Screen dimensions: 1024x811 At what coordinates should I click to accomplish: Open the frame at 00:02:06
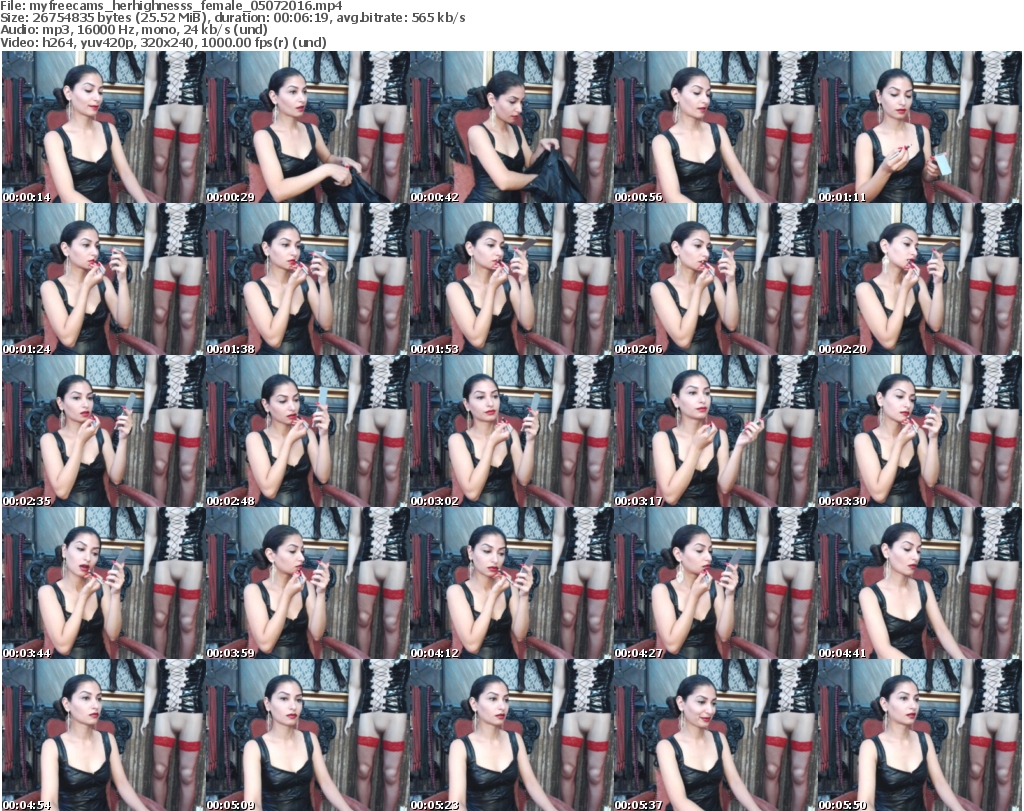(x=715, y=279)
